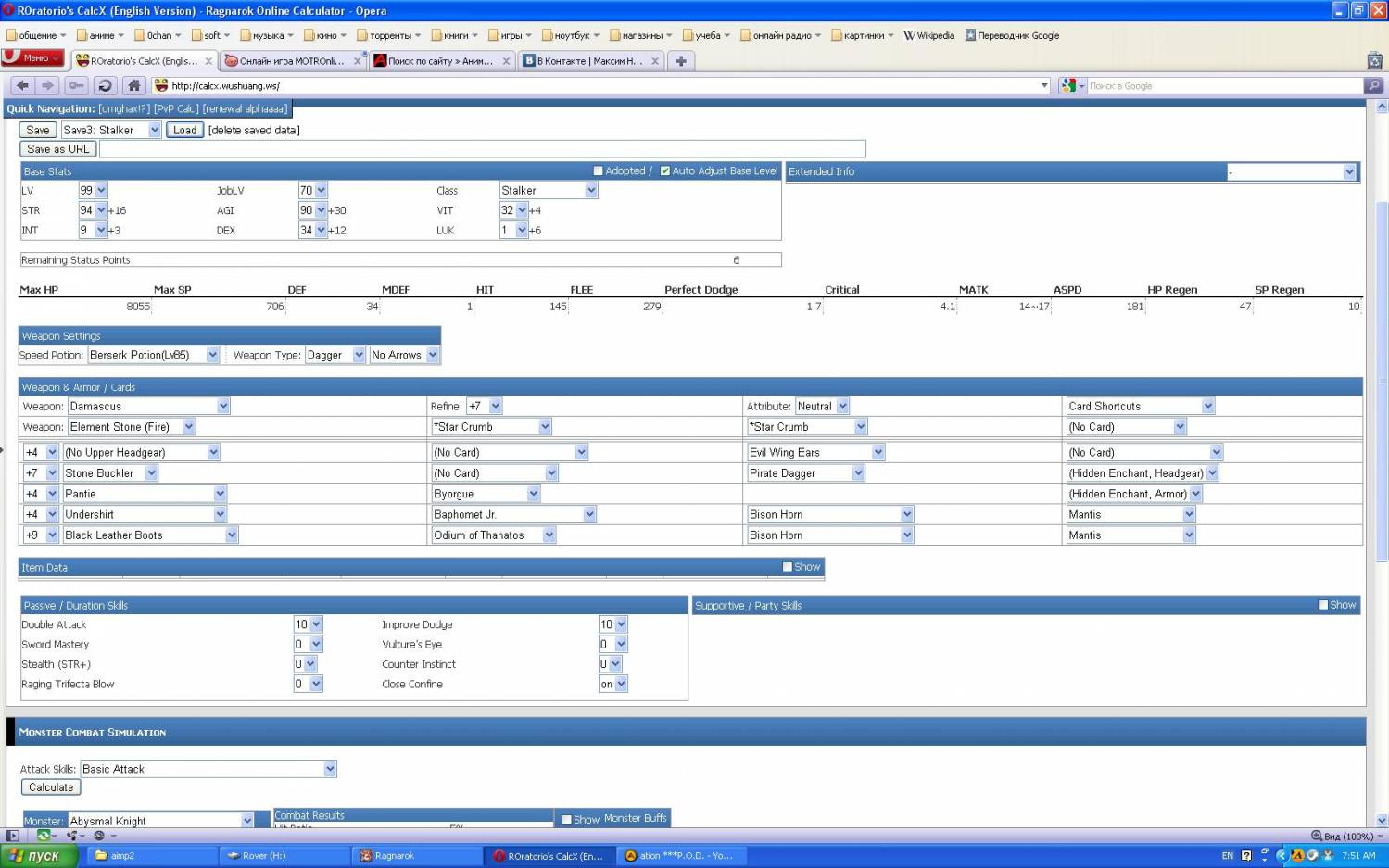
Task: Open the password wand key icon
Action: coord(76,85)
